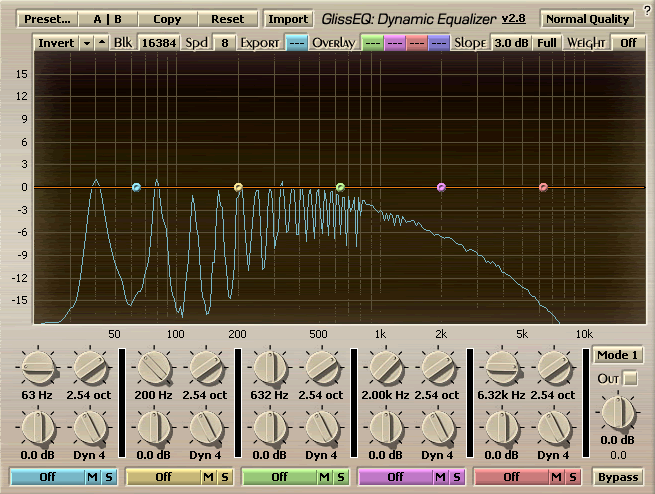Toggle M on the yellow band
The height and width of the screenshot is (494, 655).
point(208,477)
